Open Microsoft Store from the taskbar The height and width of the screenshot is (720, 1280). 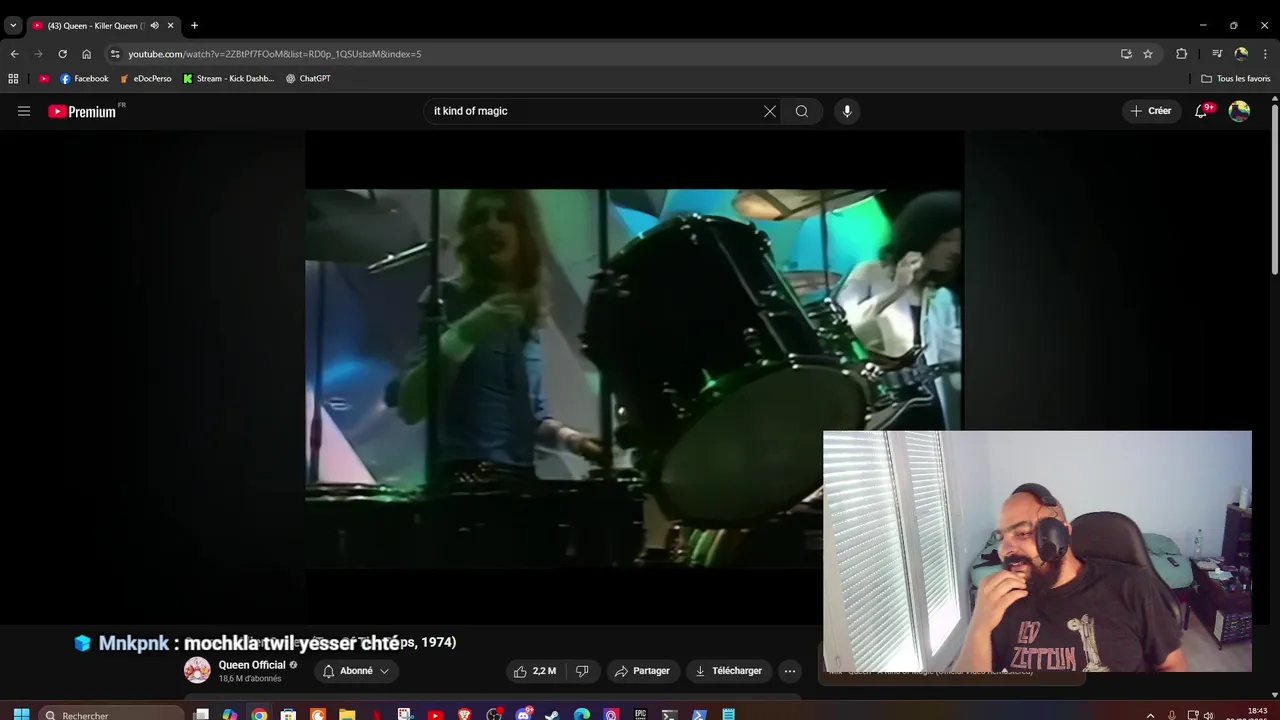pos(288,715)
